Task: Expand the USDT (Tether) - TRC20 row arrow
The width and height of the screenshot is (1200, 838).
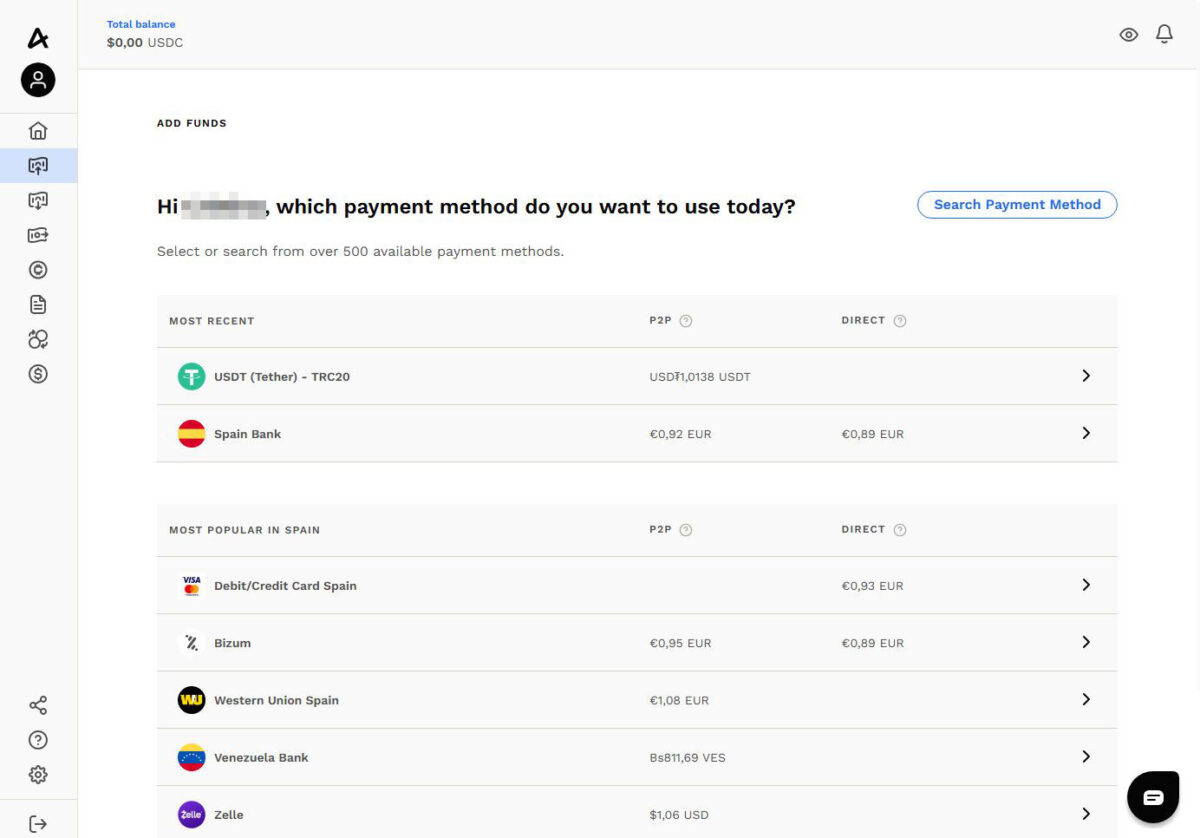Action: point(1086,376)
